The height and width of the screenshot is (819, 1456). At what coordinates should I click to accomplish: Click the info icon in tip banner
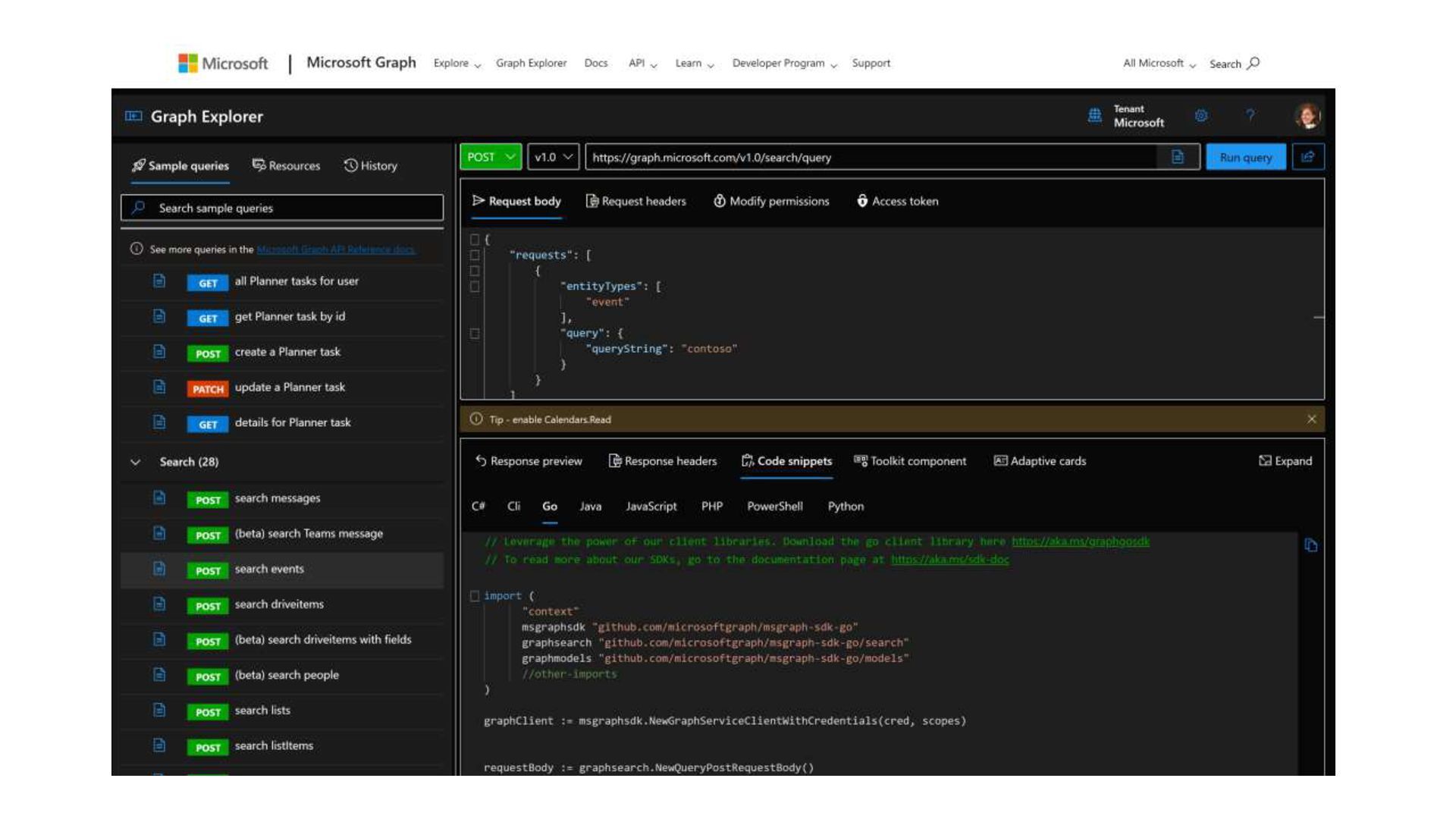(476, 419)
